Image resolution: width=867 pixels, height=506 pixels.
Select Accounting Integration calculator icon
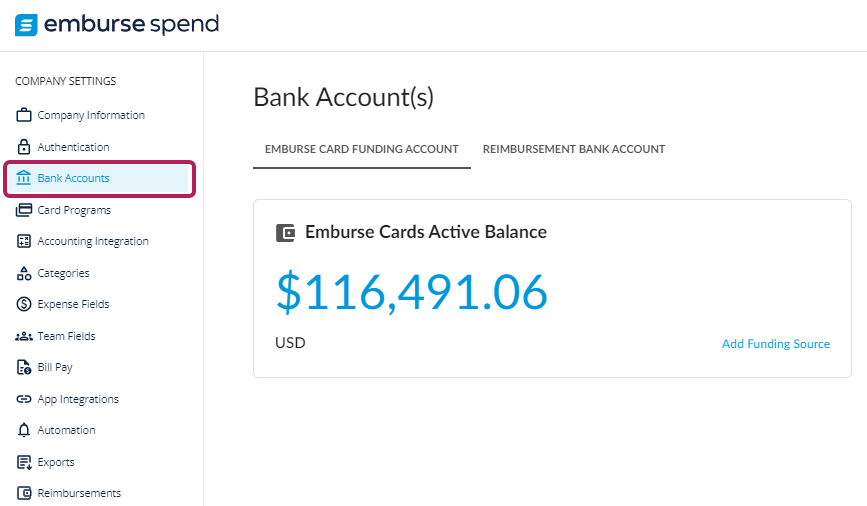click(24, 241)
